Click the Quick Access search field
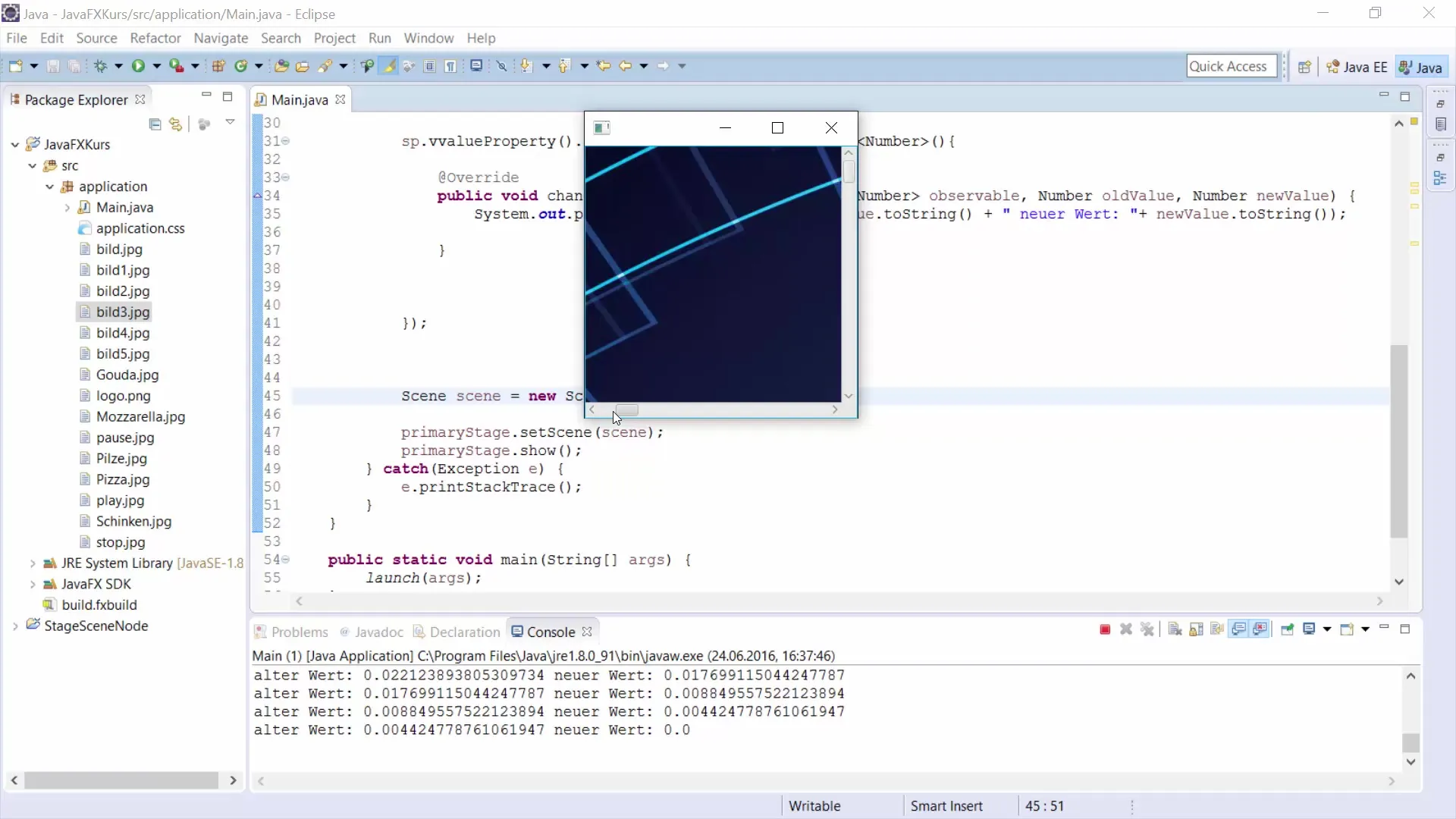Screen dimensions: 1456x819 pyautogui.click(x=1232, y=67)
